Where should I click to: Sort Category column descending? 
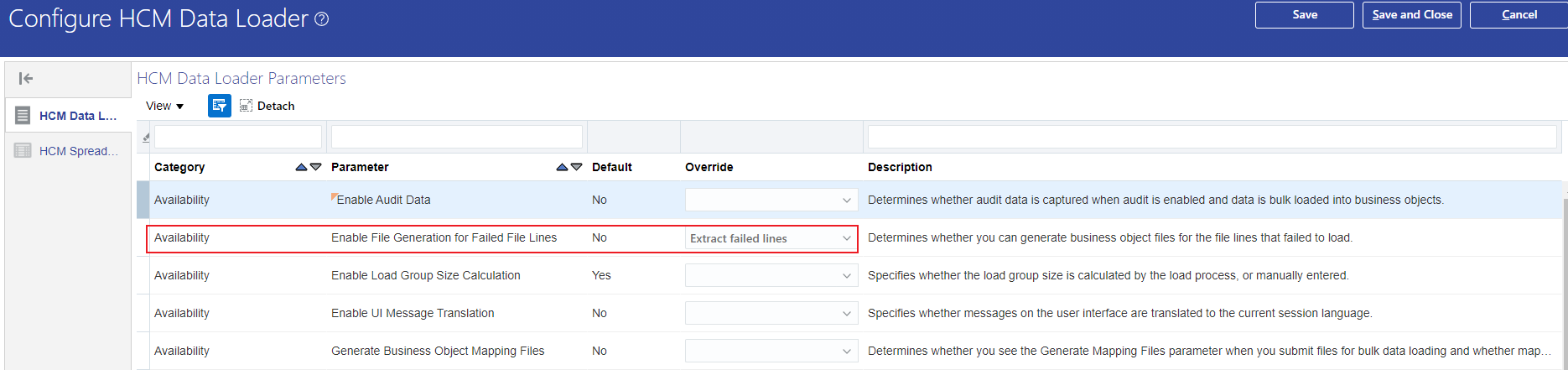tap(316, 167)
